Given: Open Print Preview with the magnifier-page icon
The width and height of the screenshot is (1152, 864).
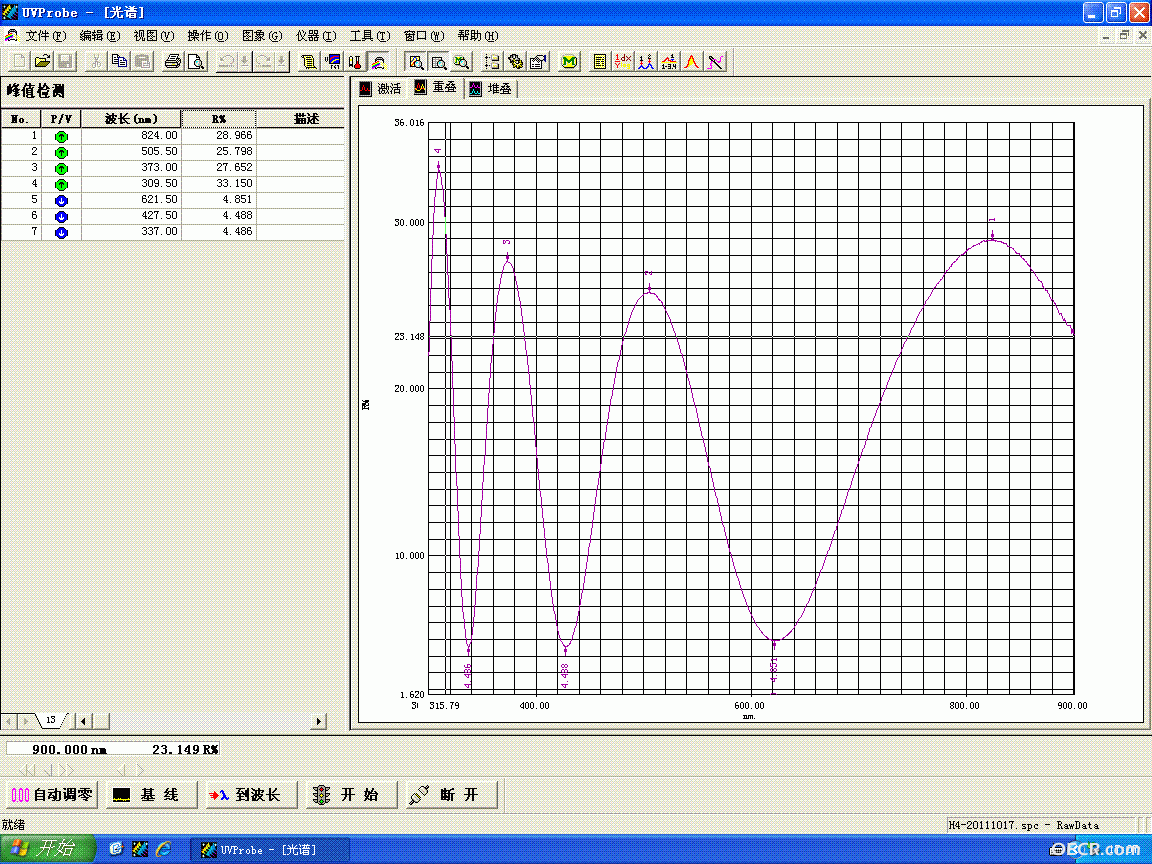Looking at the screenshot, I should pyautogui.click(x=196, y=62).
